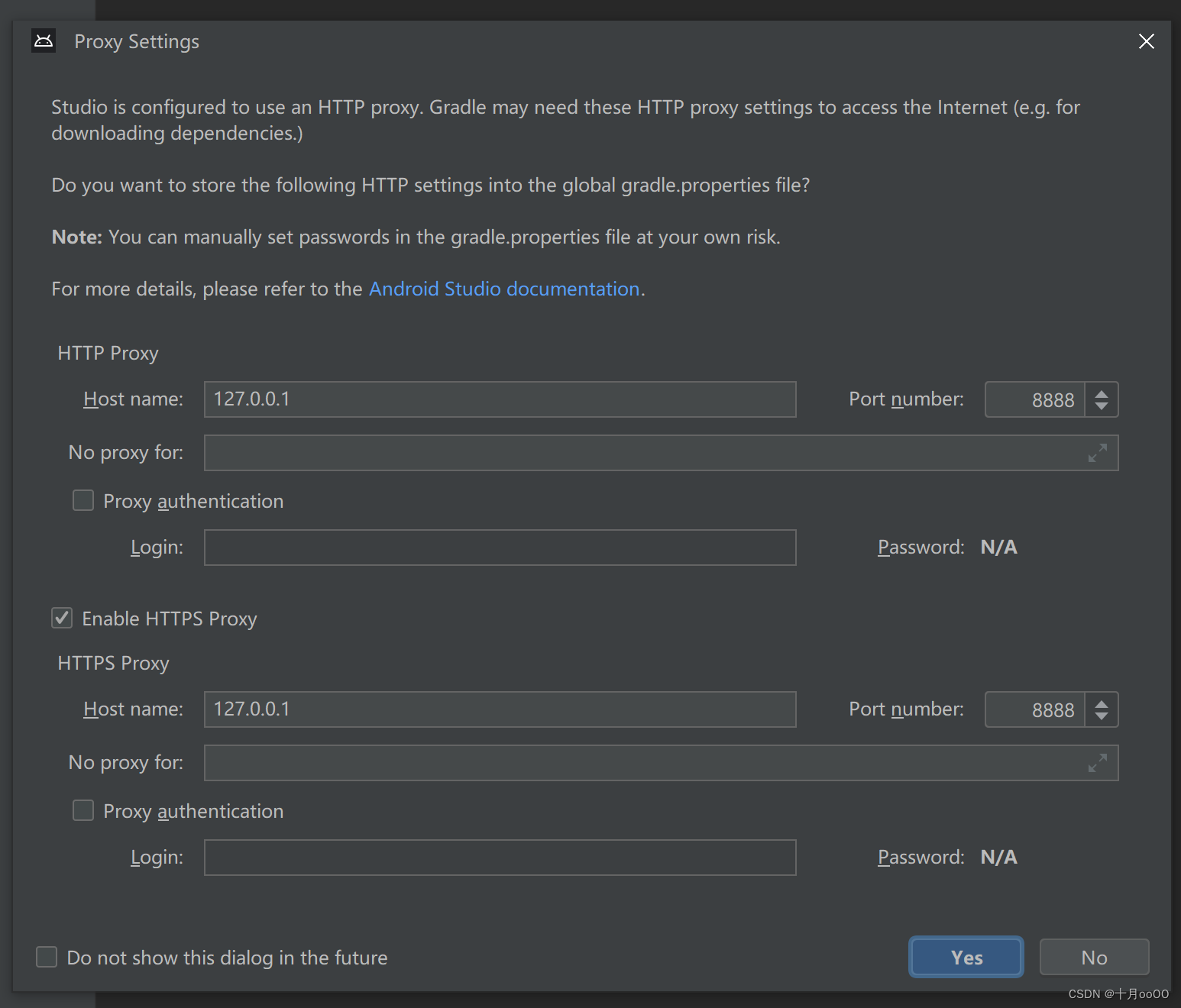
Task: Enable Proxy authentication for HTTPS Proxy
Action: 83,810
